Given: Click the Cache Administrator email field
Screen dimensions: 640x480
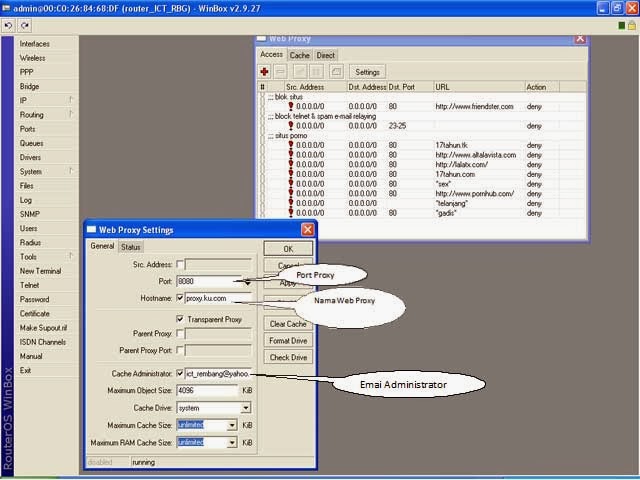Looking at the screenshot, I should pyautogui.click(x=218, y=373).
